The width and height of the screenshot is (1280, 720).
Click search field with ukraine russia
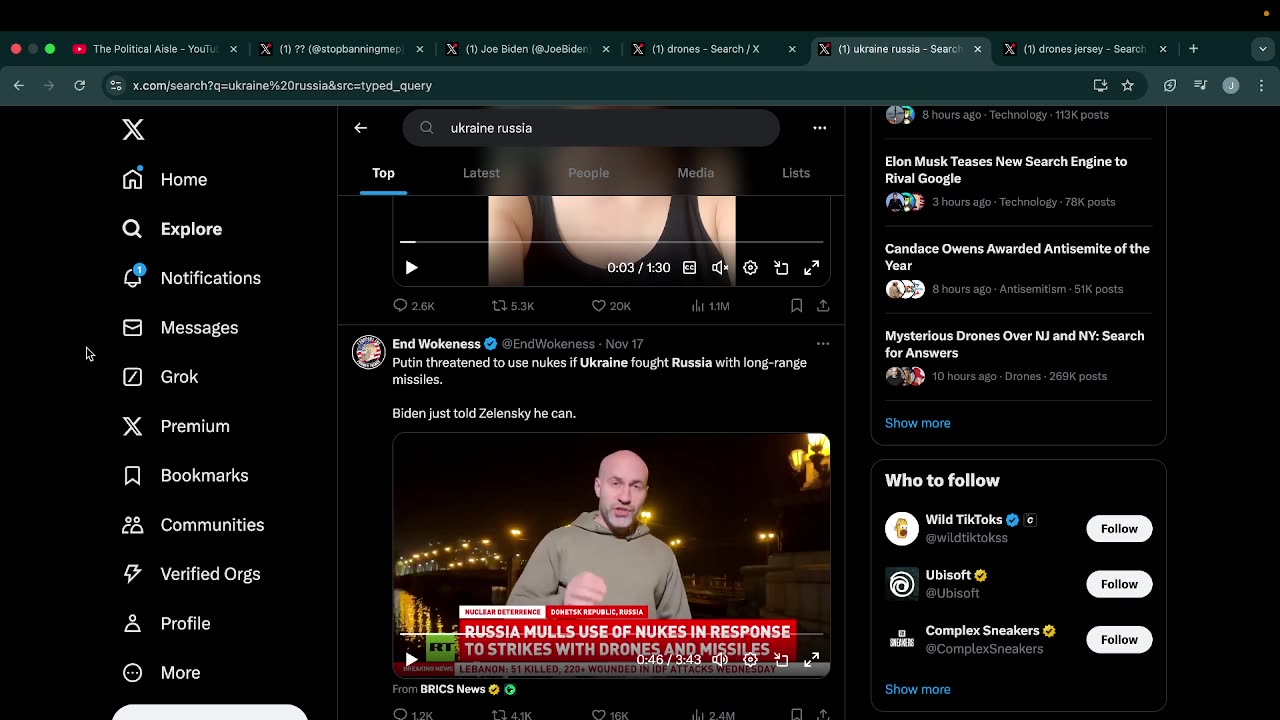pos(591,128)
